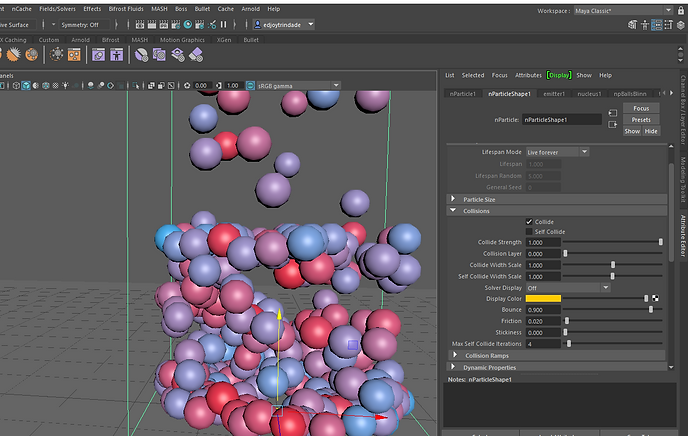The image size is (688, 436).
Task: Toggle the Modeling Toolkit icon at top right
Action: click(632, 25)
